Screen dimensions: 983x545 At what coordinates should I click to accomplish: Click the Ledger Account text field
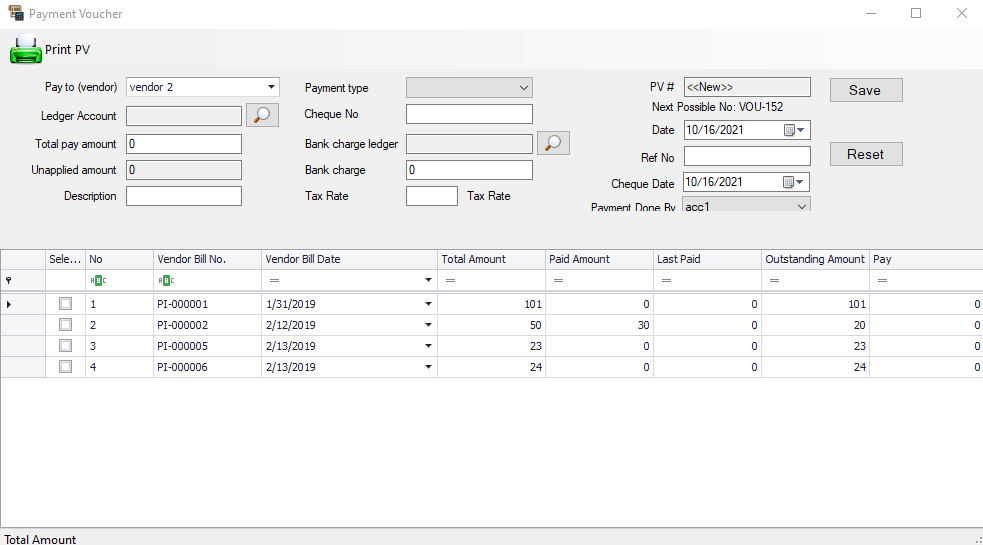pyautogui.click(x=184, y=115)
